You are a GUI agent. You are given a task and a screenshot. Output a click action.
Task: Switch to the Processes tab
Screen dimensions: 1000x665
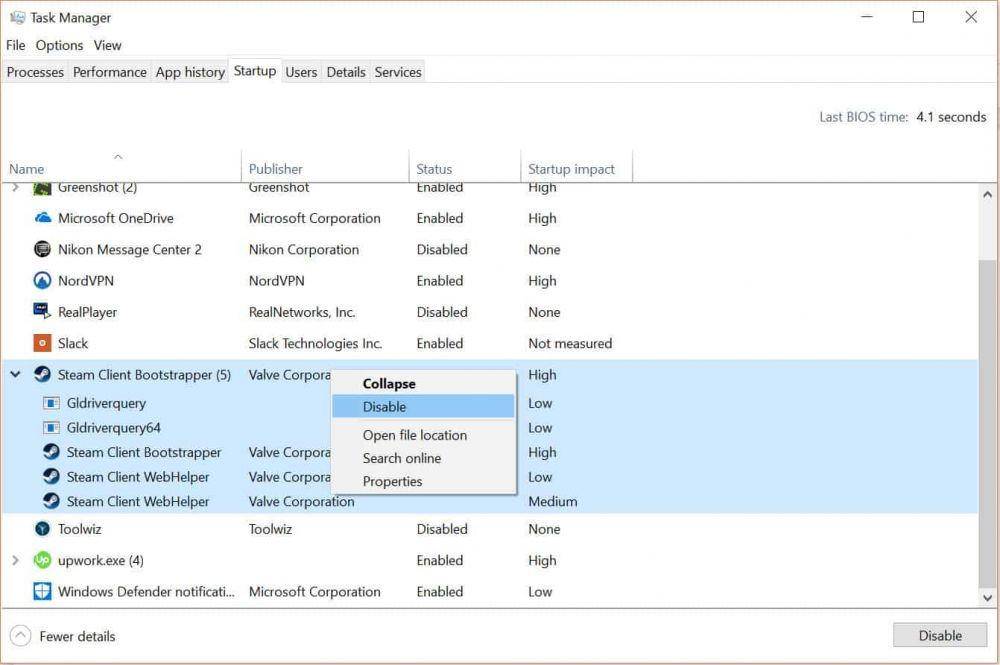coord(35,72)
